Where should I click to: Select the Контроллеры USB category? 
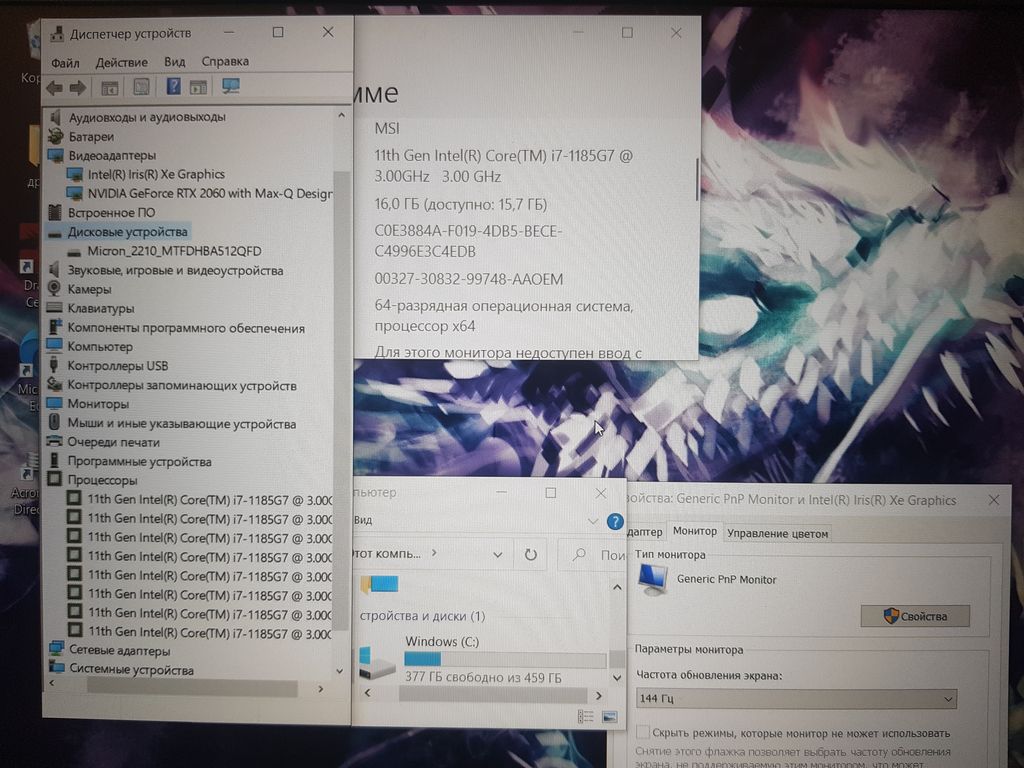[118, 366]
